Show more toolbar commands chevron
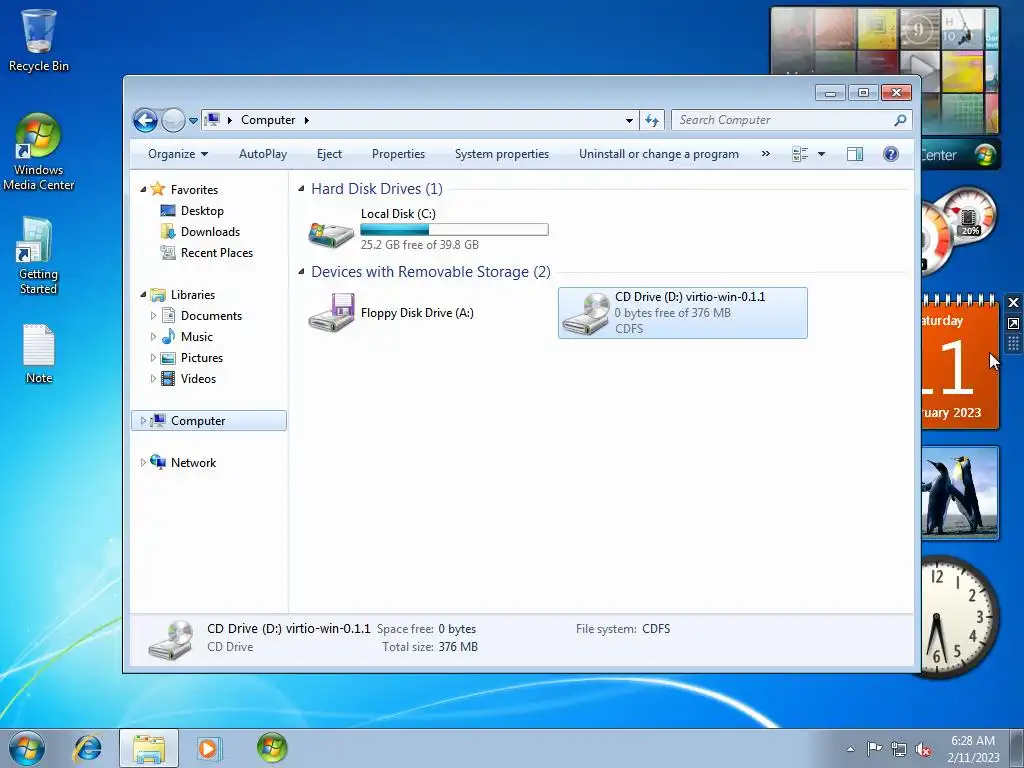 765,154
